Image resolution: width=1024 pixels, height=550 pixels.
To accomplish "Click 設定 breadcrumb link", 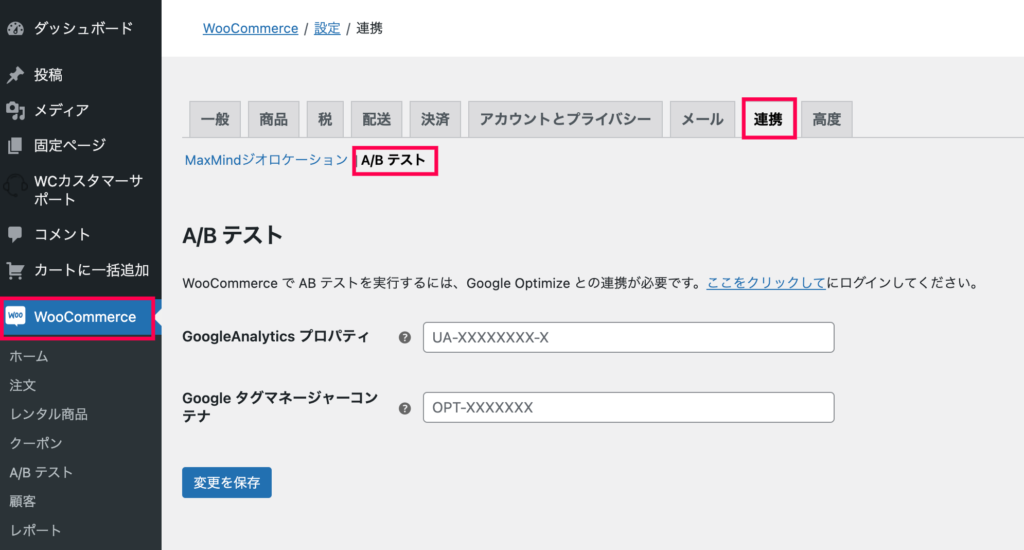I will pyautogui.click(x=327, y=29).
